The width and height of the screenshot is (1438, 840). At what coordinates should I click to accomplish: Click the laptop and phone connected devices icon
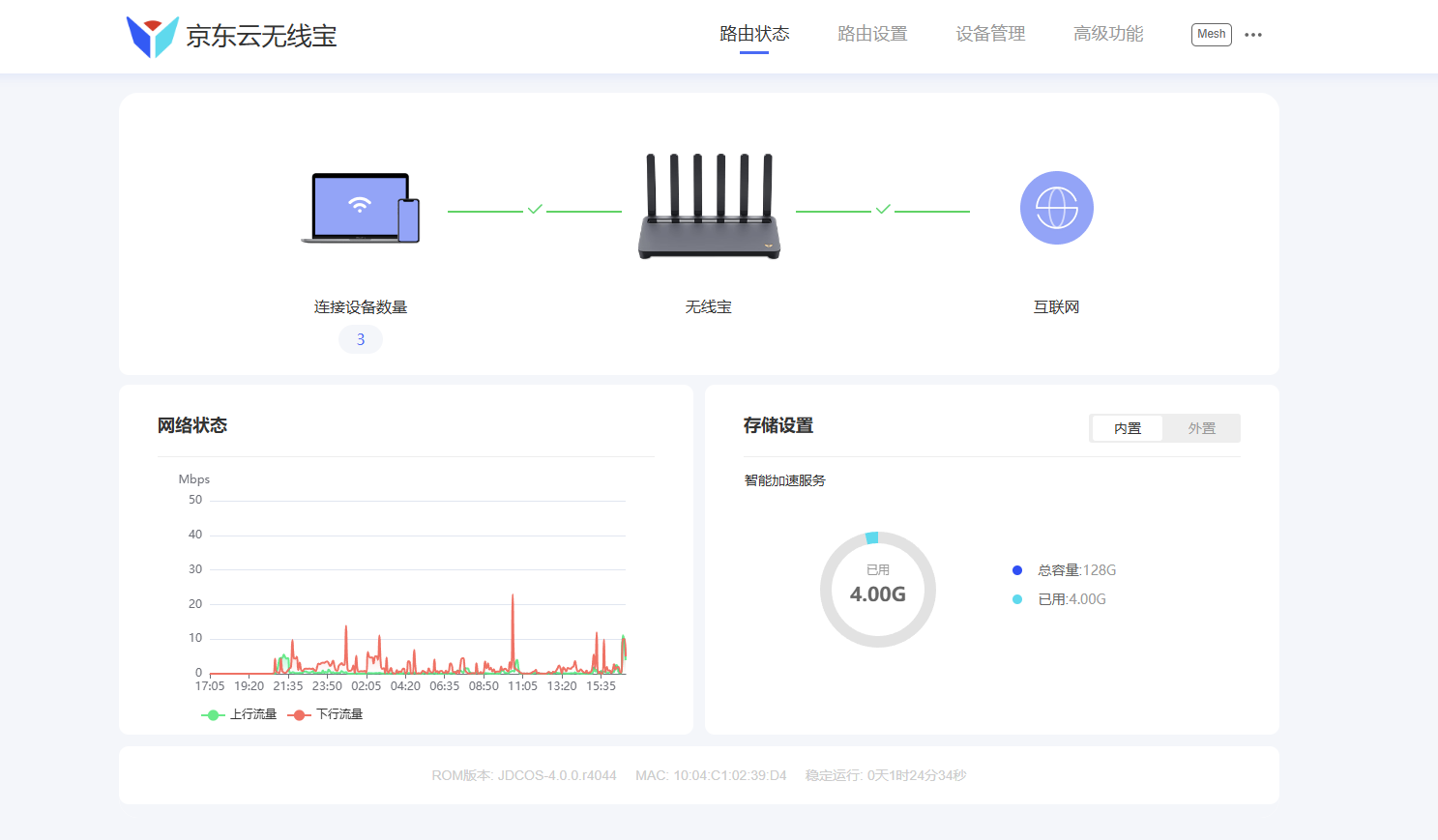(361, 208)
